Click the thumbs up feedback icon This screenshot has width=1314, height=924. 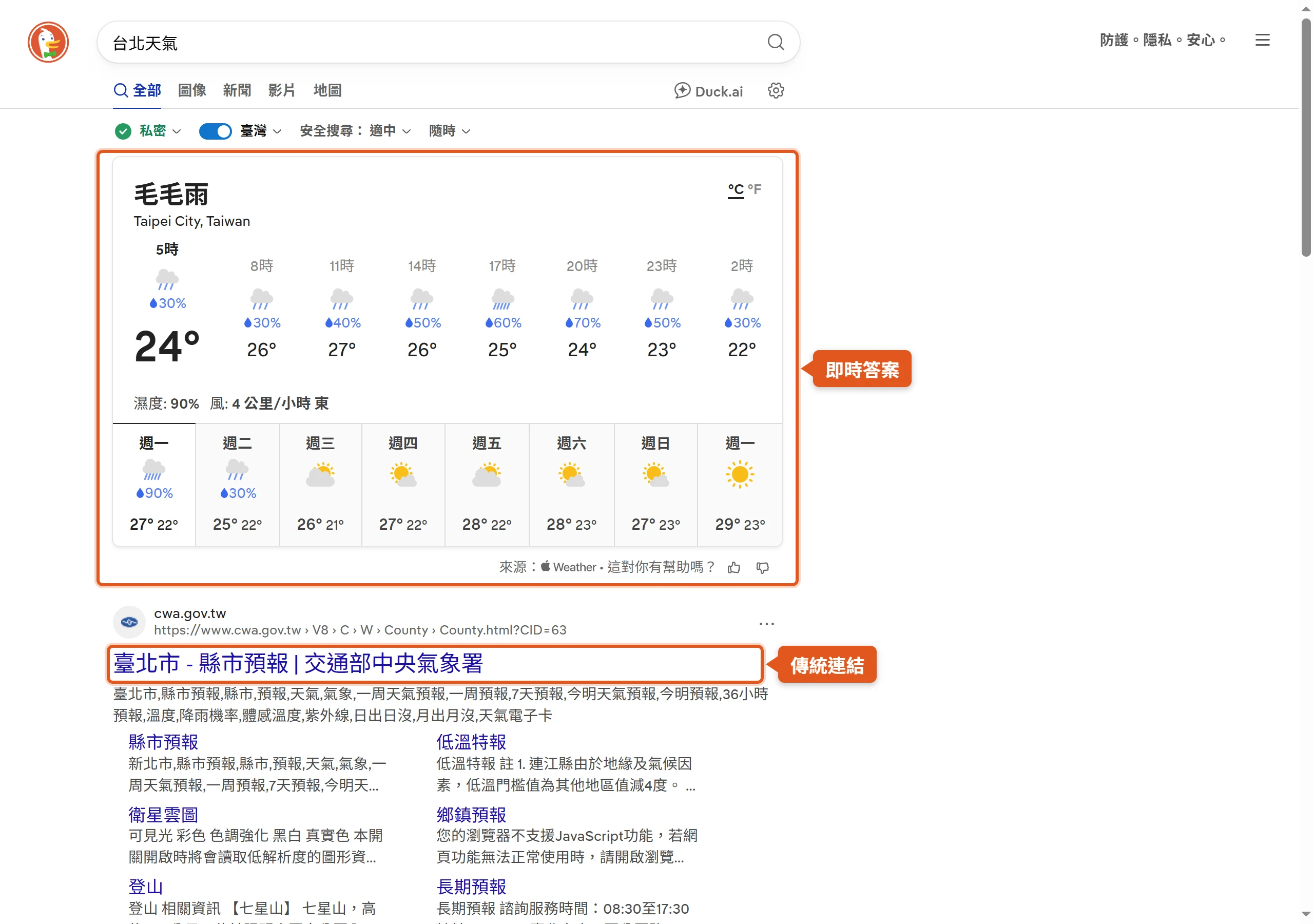point(733,567)
